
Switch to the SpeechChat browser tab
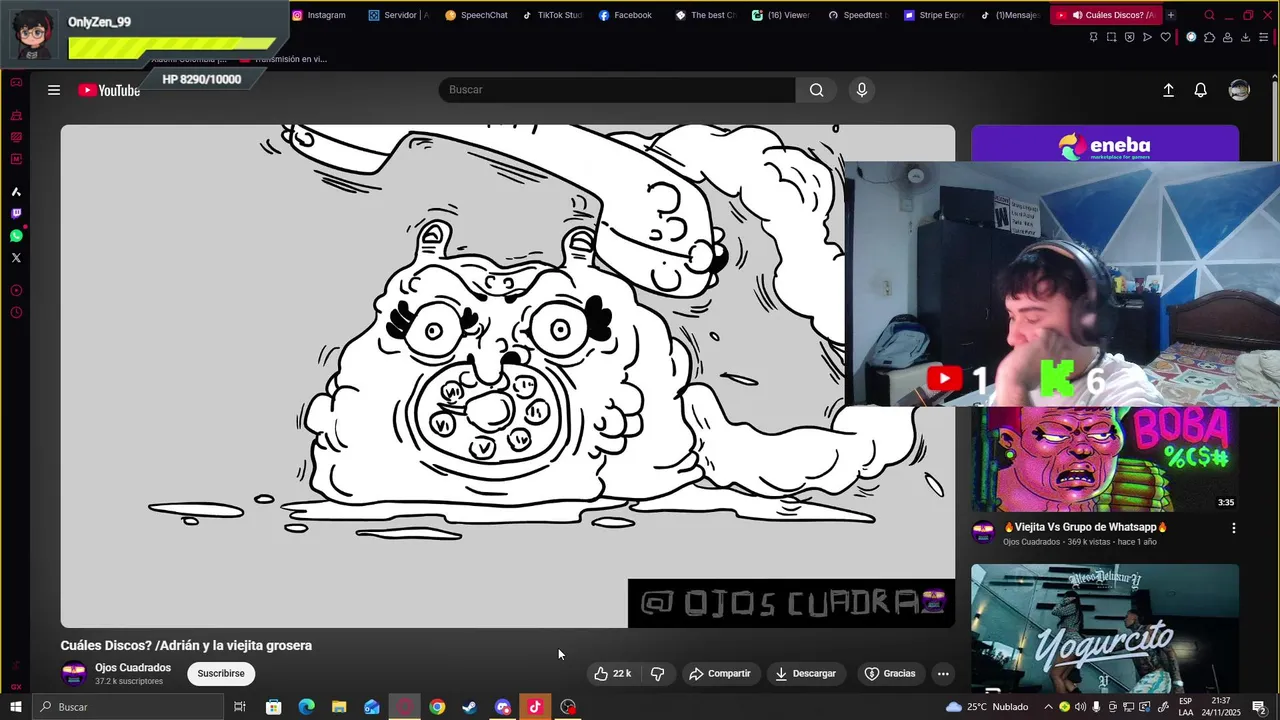click(476, 15)
